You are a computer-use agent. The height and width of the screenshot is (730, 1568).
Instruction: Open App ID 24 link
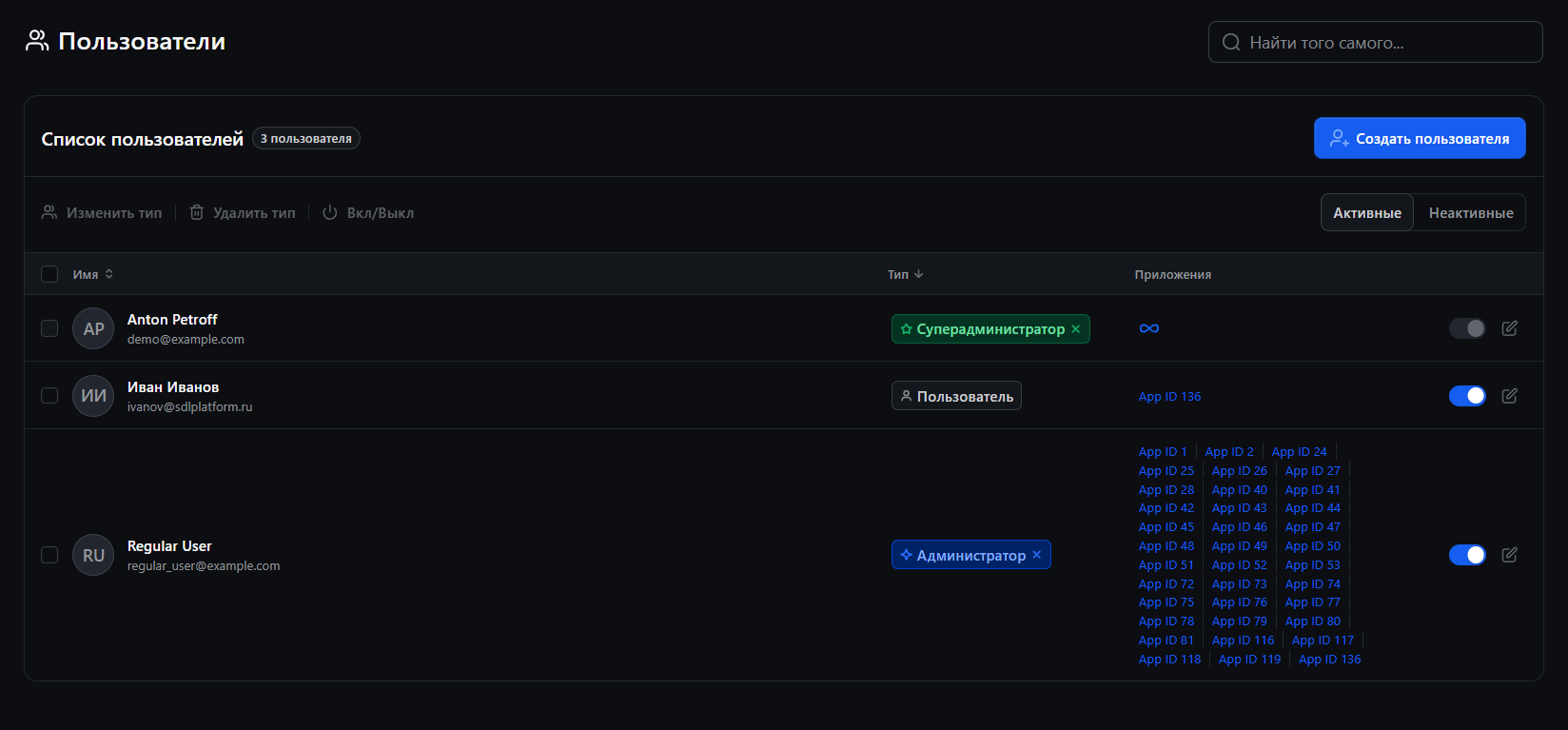click(x=1299, y=452)
